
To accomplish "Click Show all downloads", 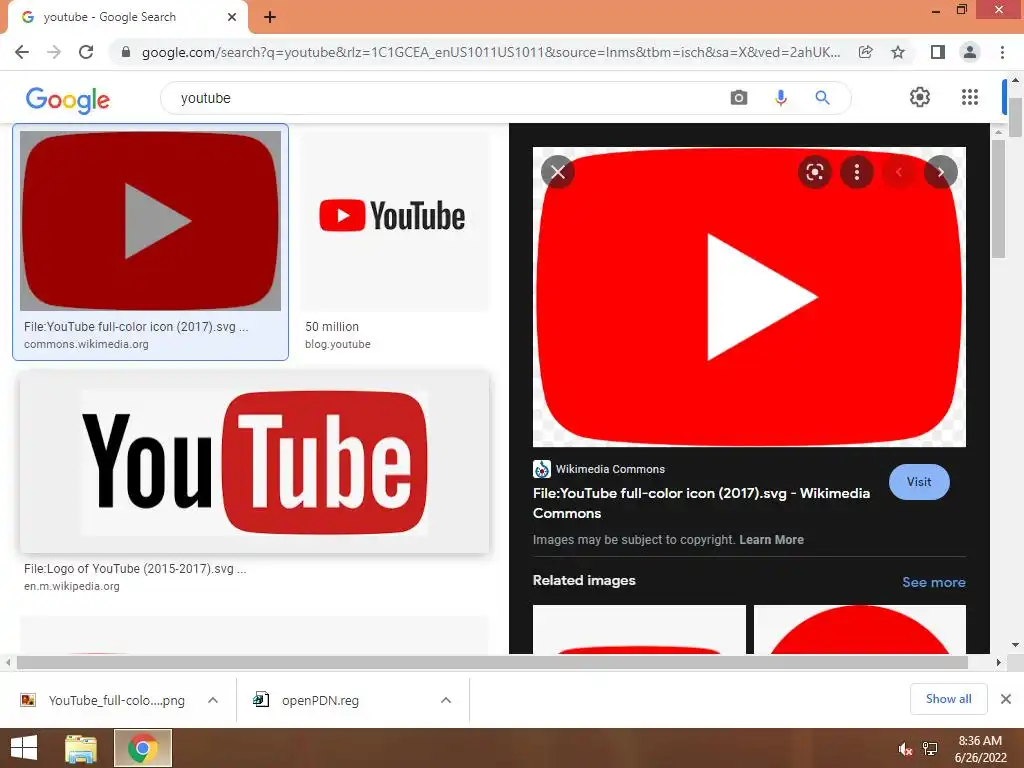I will (948, 699).
